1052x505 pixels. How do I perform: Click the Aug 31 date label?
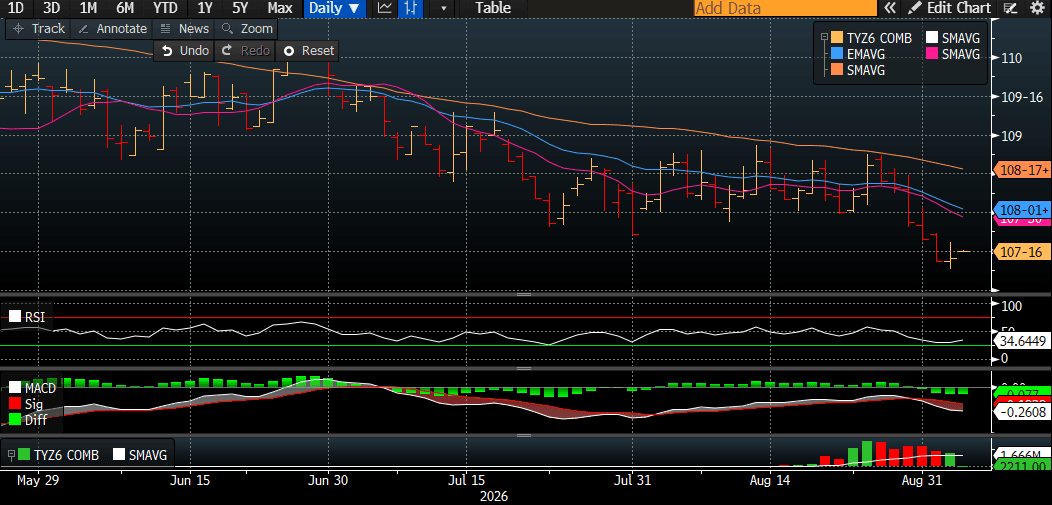(922, 480)
